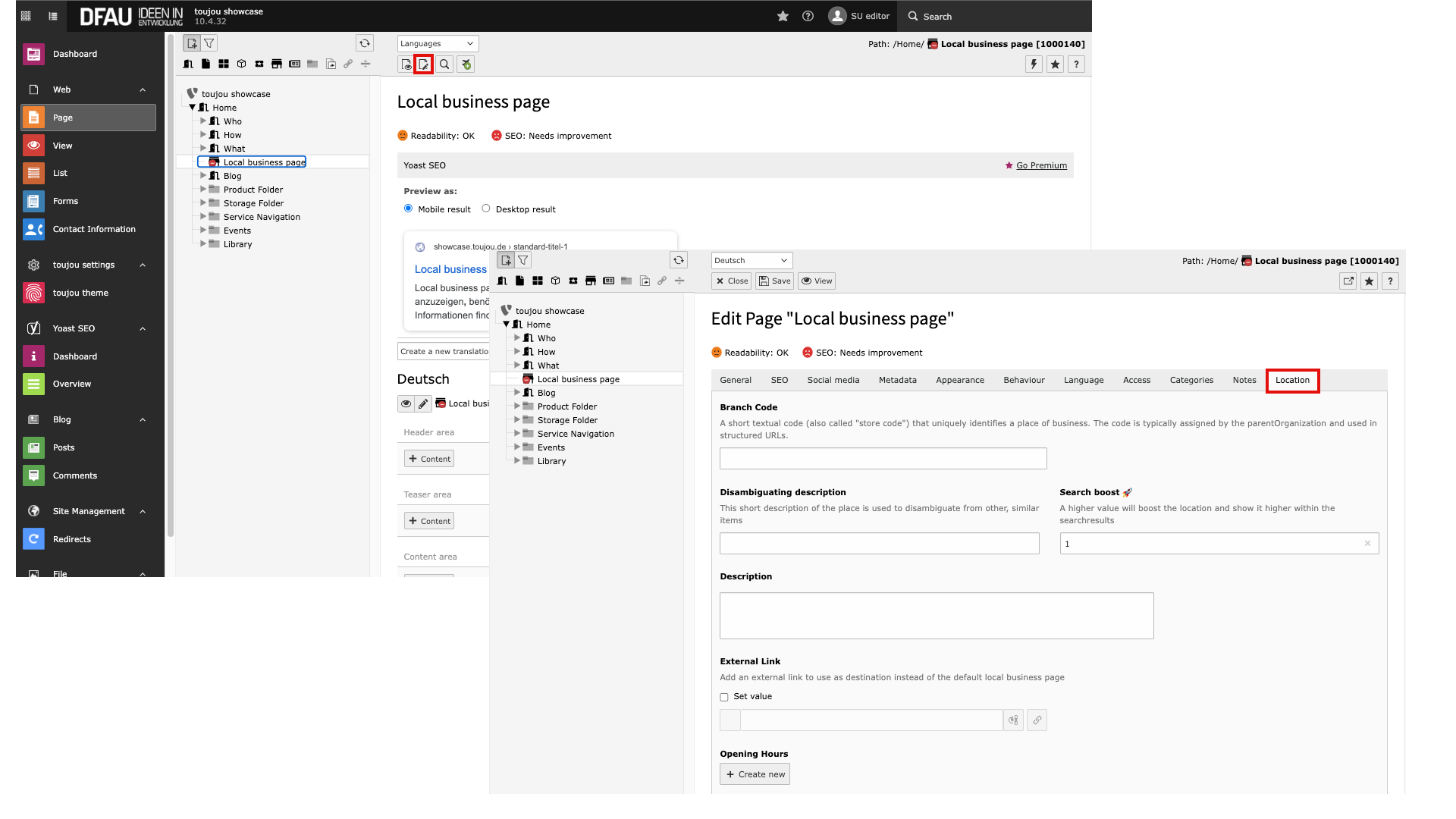
Task: Open the Deutsch language selector
Action: pyautogui.click(x=752, y=260)
